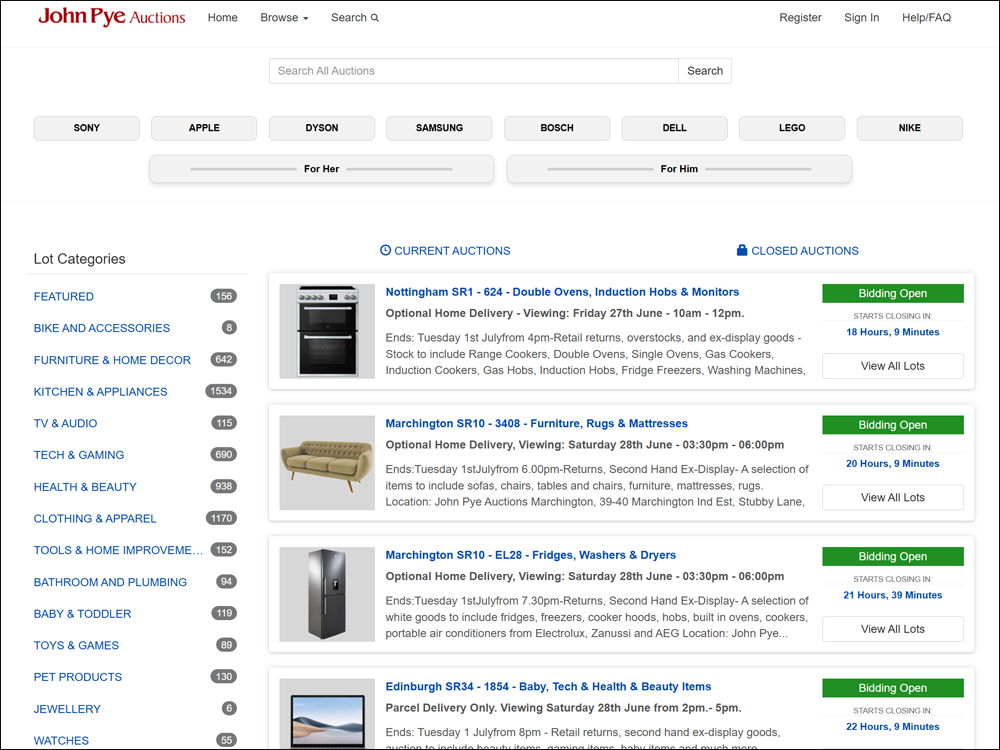Open the Current Auctions tab
This screenshot has height=750, width=1000.
coord(445,251)
